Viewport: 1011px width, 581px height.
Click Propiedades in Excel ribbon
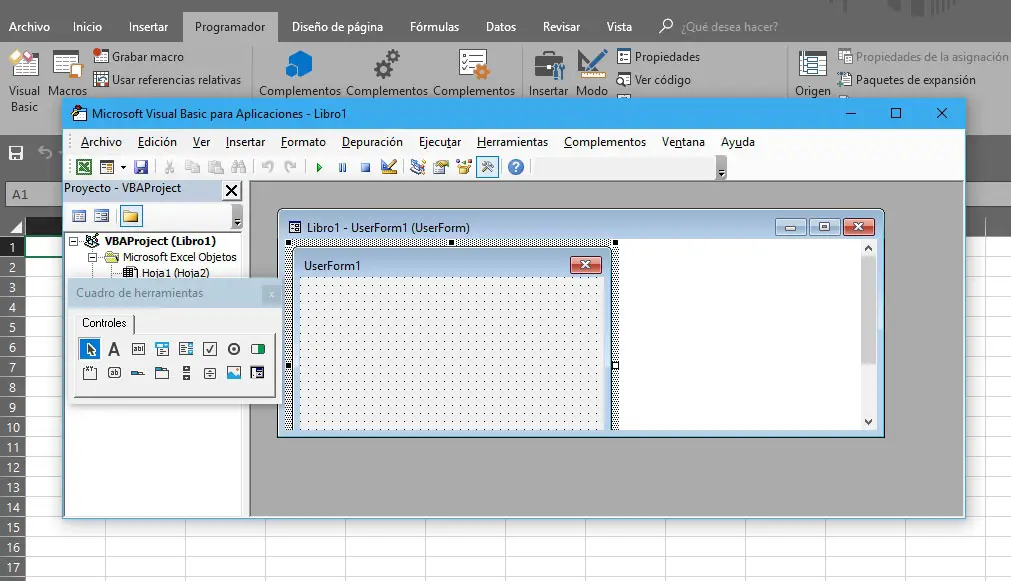tap(658, 57)
